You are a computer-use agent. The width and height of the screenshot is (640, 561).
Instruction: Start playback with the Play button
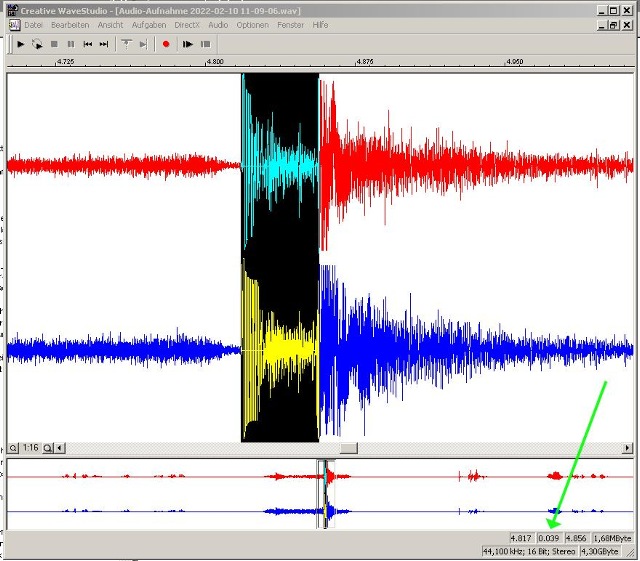(20, 44)
